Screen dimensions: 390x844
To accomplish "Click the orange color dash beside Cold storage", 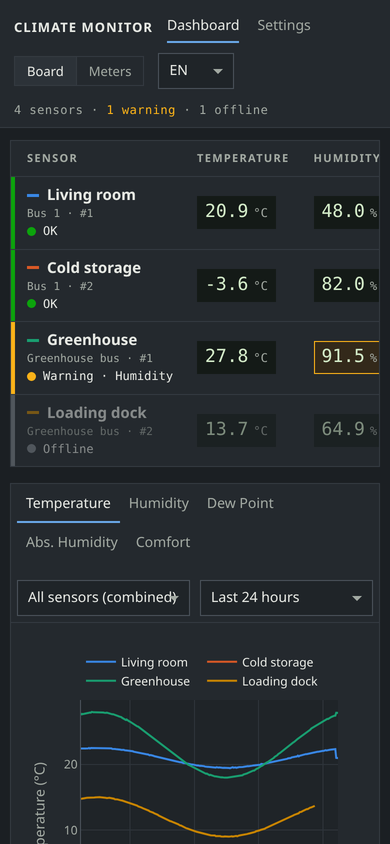I will tap(33, 268).
